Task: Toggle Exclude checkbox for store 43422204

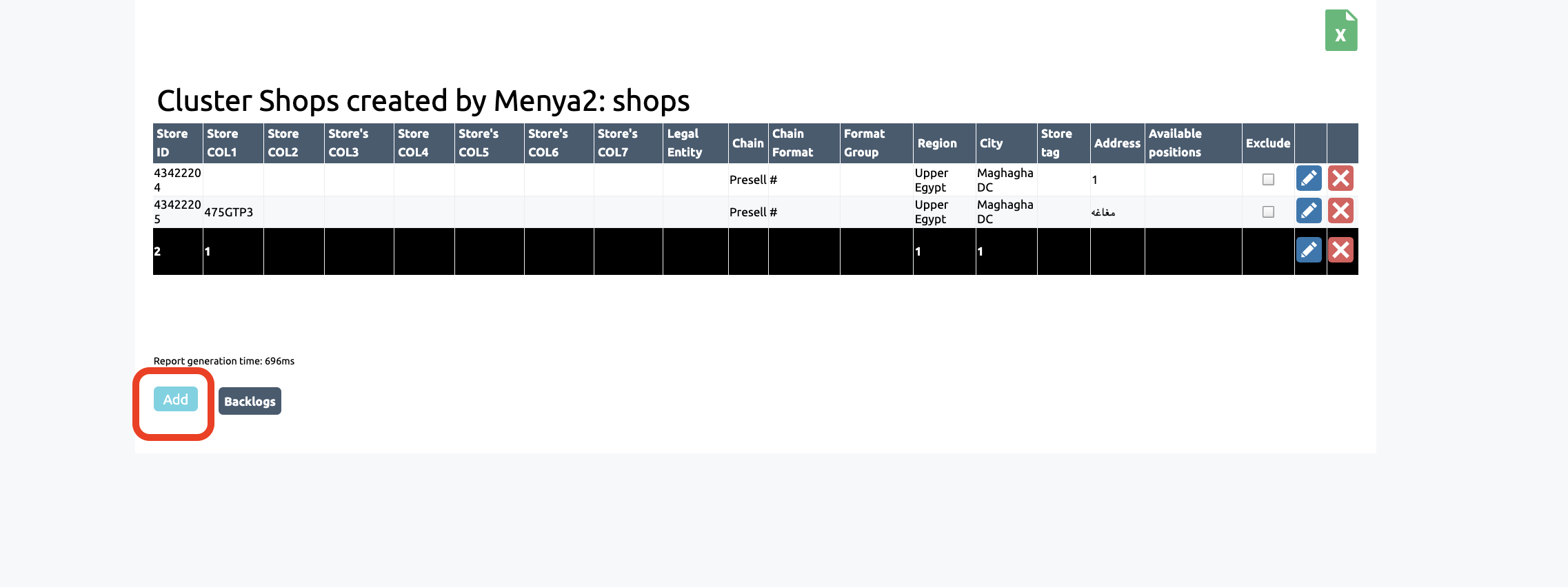Action: pyautogui.click(x=1267, y=179)
